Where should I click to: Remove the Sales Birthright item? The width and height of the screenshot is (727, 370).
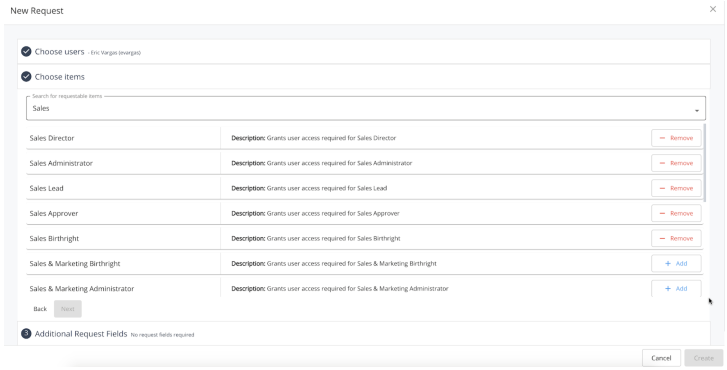676,238
